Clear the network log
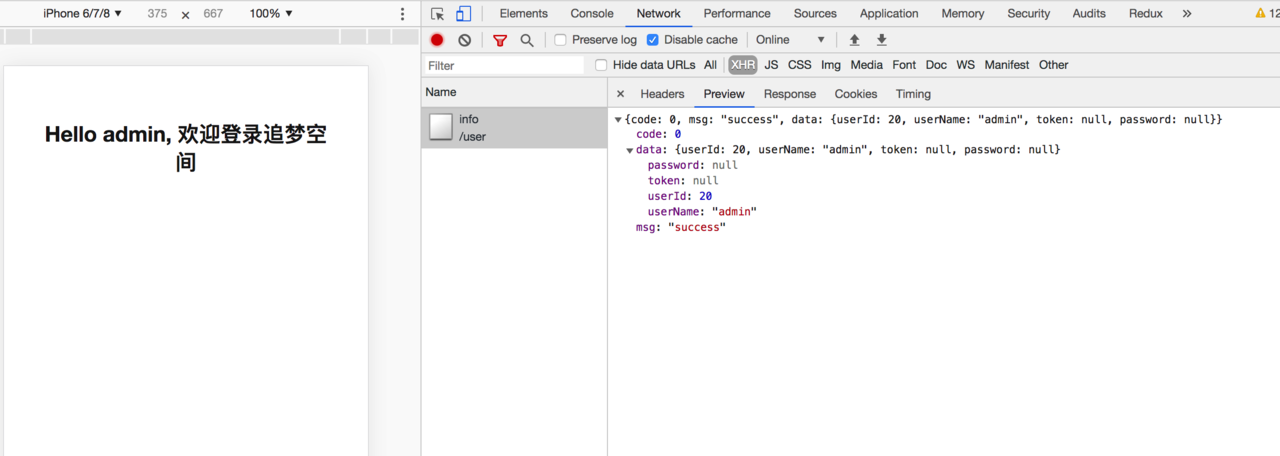The image size is (1280, 456). coord(465,40)
